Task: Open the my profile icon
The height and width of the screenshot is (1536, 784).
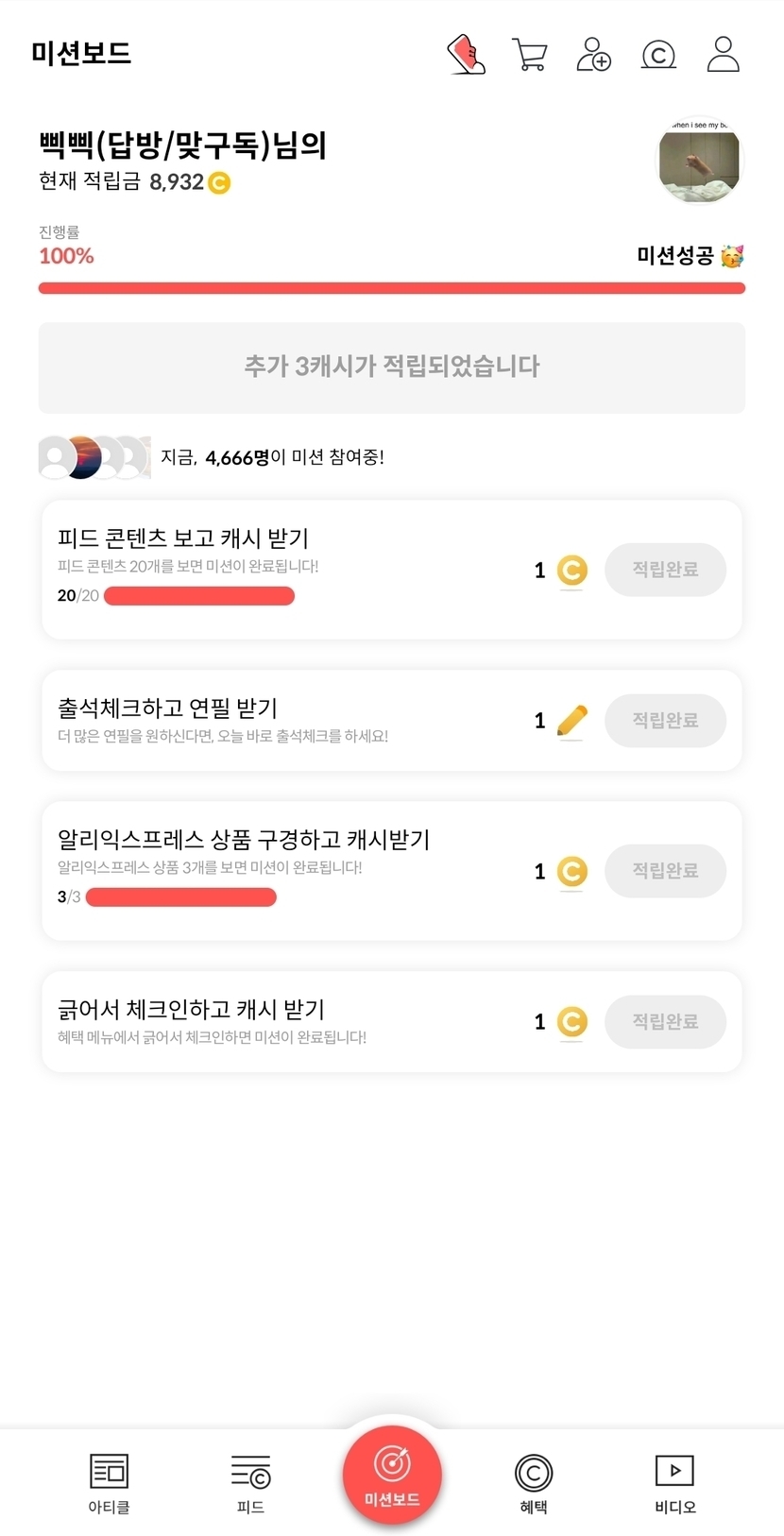Action: (x=724, y=55)
